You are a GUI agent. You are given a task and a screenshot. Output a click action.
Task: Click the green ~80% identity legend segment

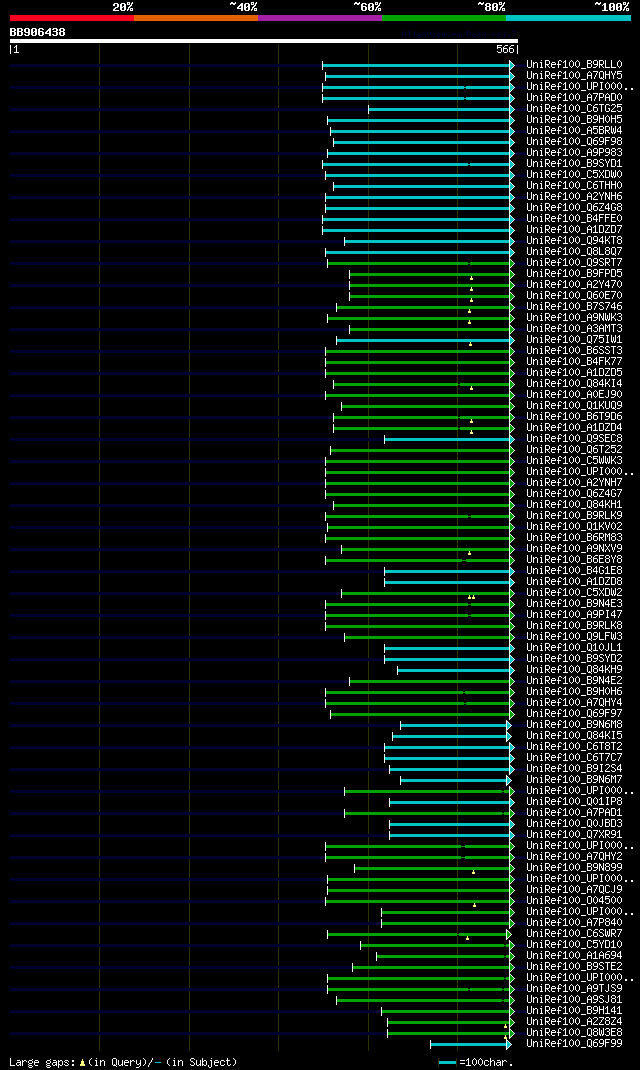pos(444,18)
